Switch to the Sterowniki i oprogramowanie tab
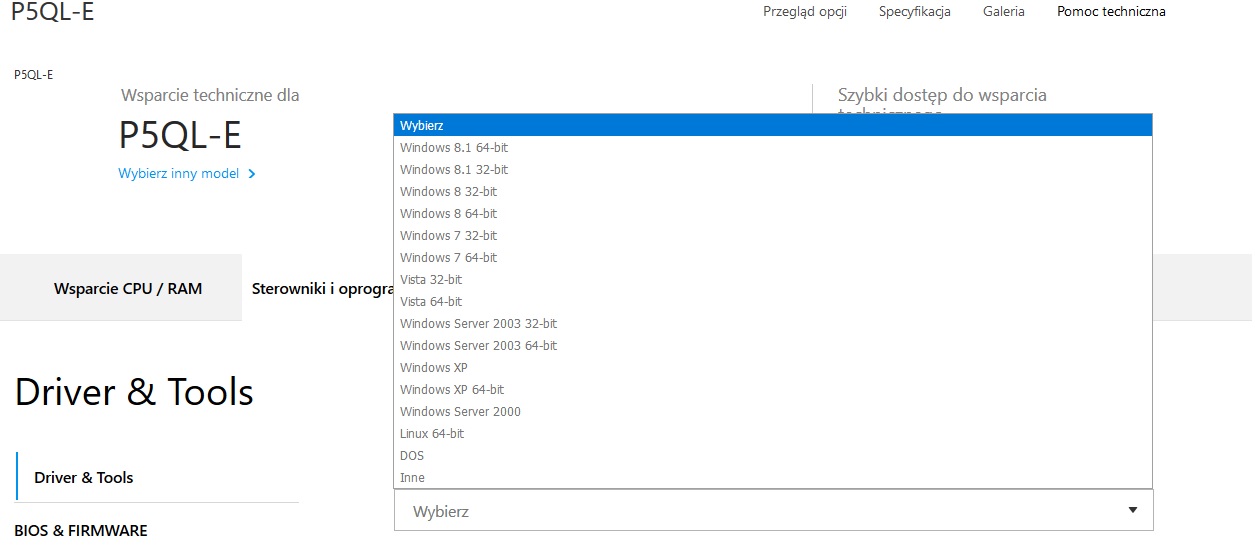Viewport: 1255px width, 553px height. click(x=322, y=288)
